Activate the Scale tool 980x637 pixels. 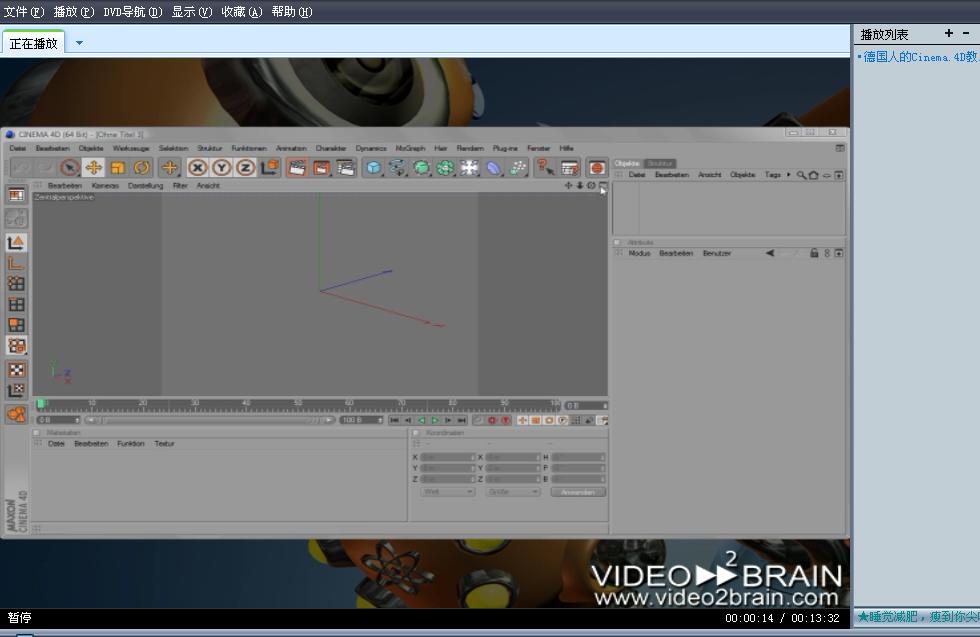118,167
